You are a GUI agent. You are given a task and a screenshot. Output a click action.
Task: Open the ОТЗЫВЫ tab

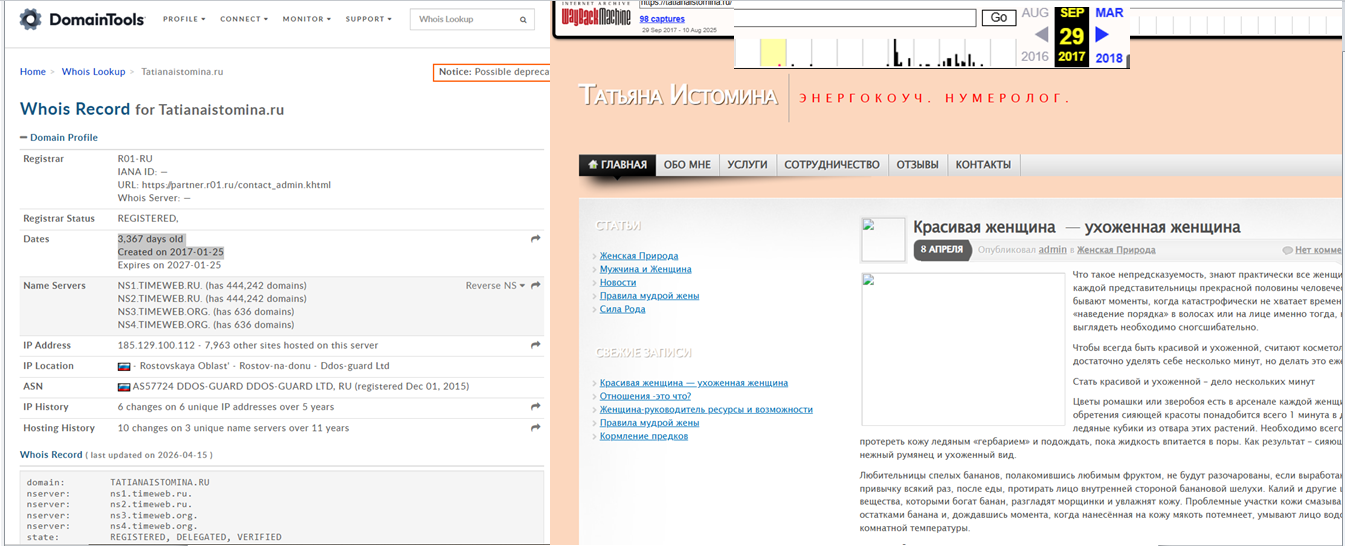pyautogui.click(x=917, y=164)
